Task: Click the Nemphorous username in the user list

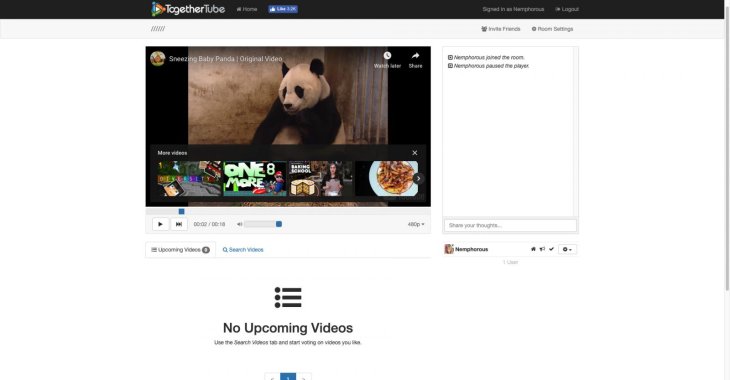Action: [x=471, y=249]
